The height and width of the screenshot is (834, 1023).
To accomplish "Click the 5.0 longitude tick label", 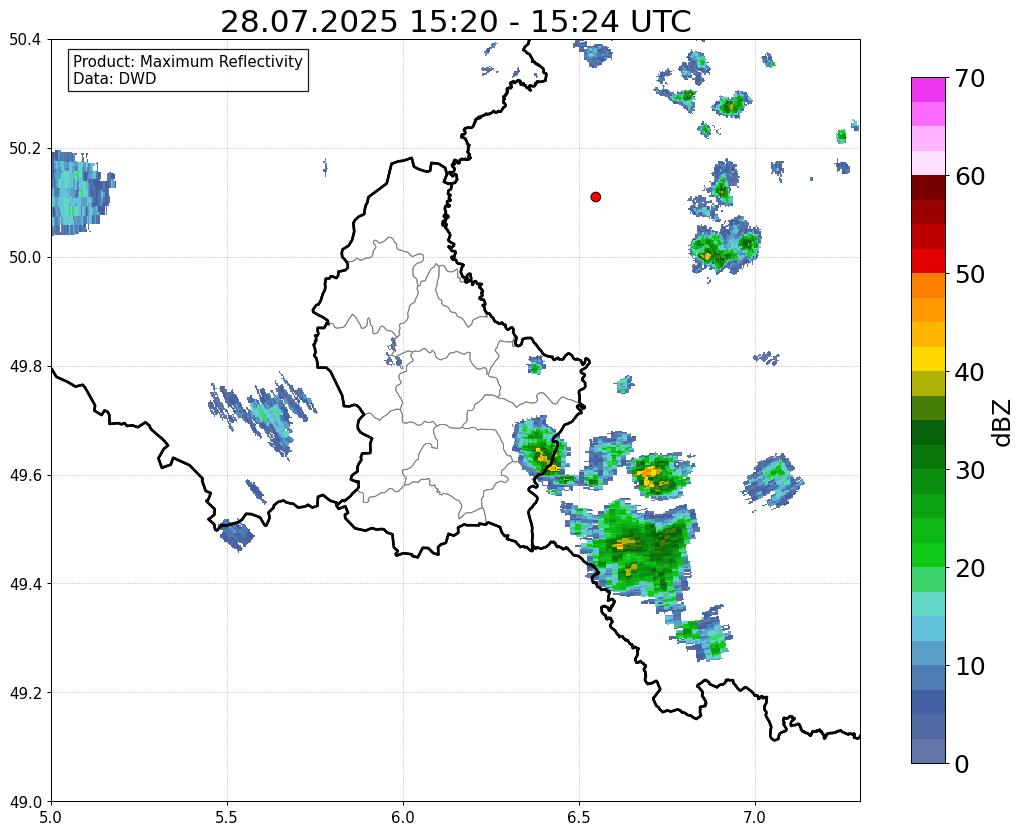I will click(x=51, y=818).
